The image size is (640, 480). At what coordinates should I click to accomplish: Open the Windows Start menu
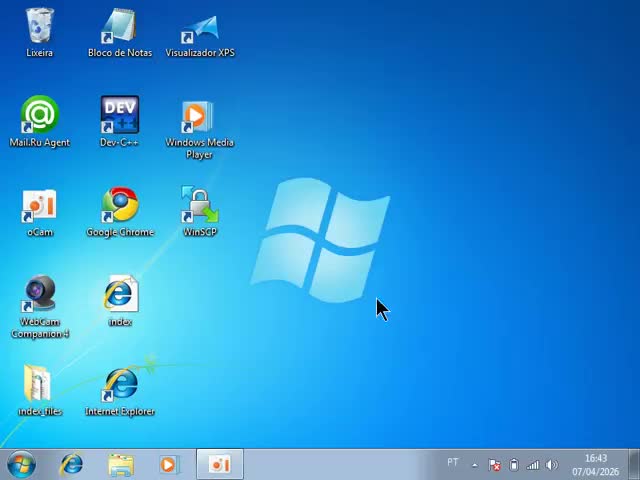point(20,464)
